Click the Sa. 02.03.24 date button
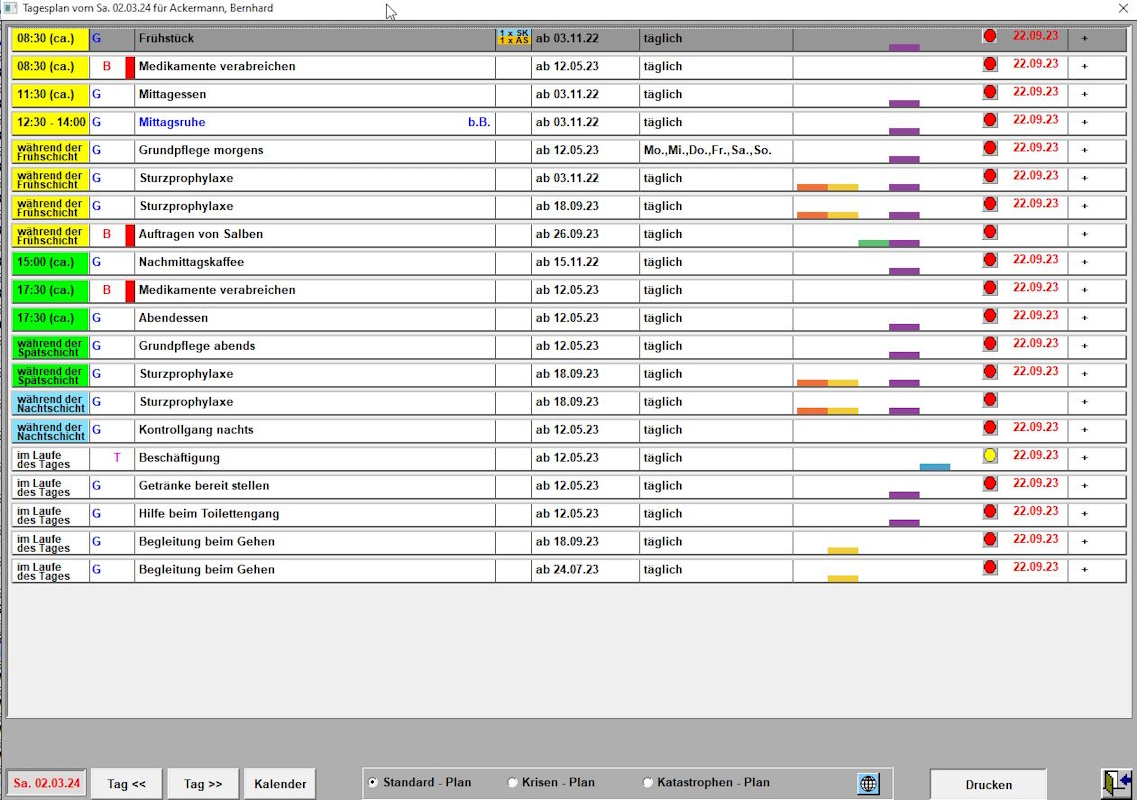 tap(46, 784)
